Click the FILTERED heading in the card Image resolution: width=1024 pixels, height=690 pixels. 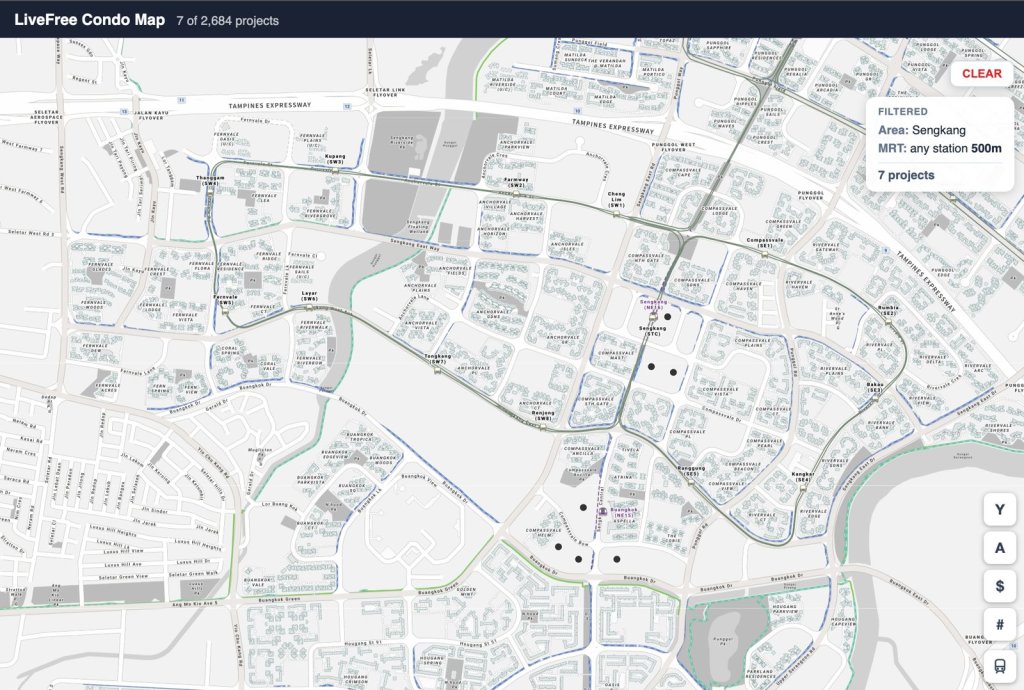click(x=903, y=112)
